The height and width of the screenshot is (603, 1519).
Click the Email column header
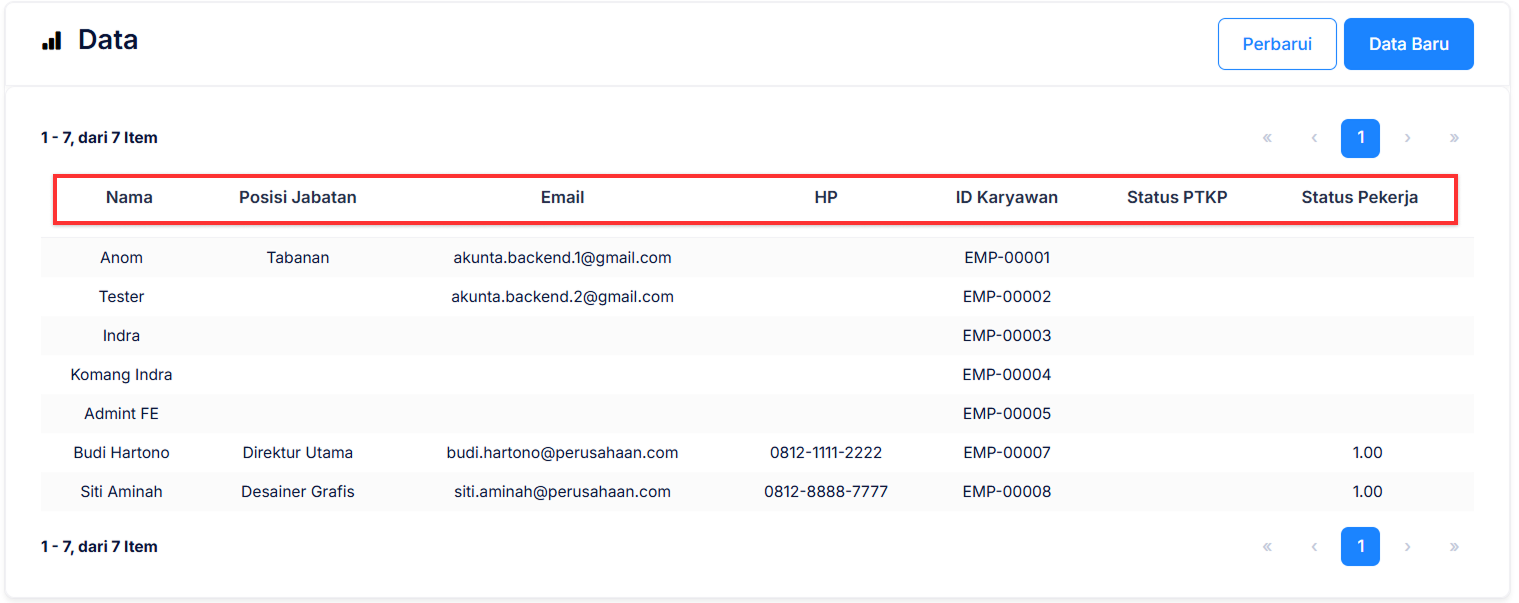562,197
